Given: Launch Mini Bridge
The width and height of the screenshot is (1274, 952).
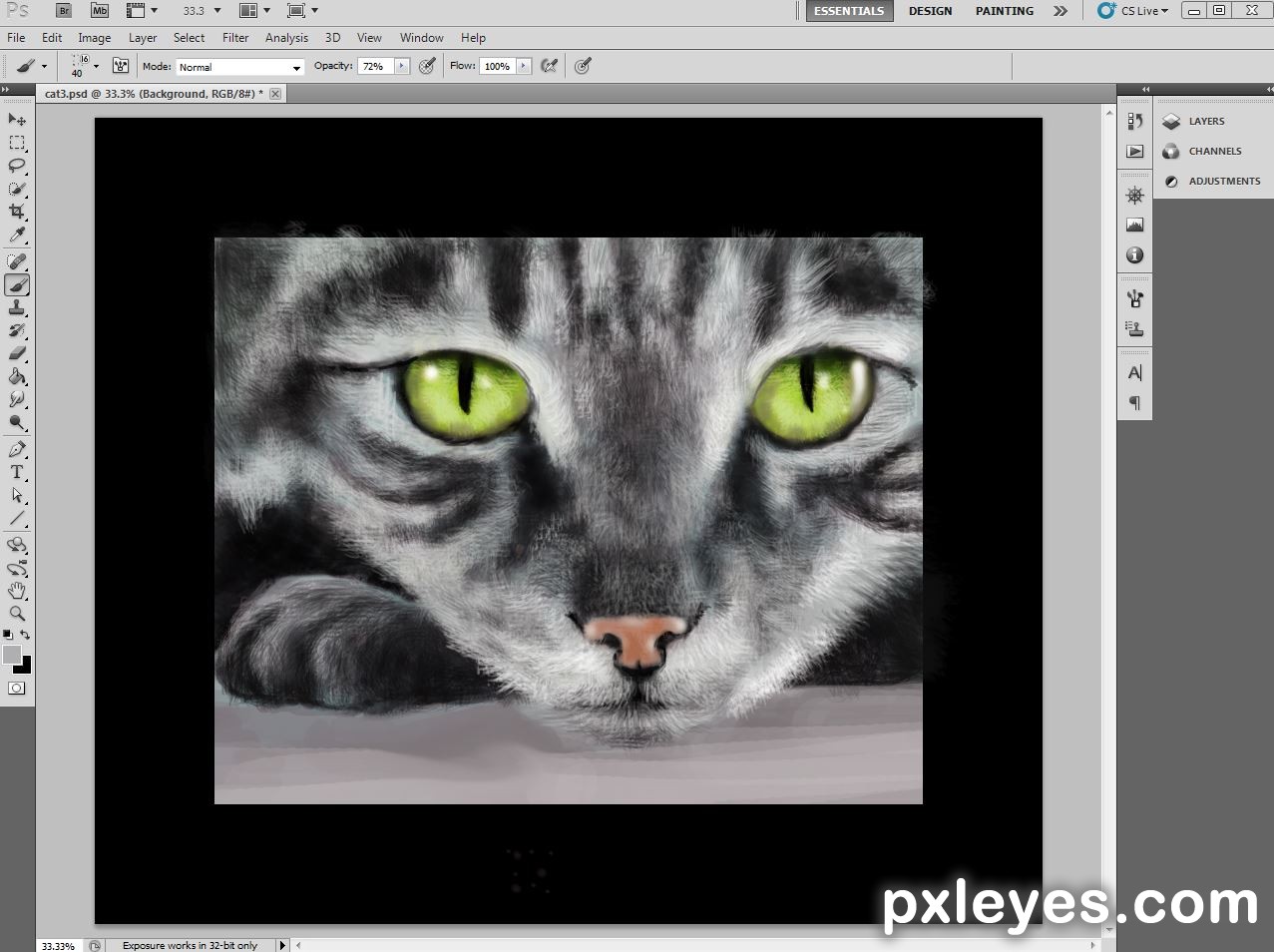Looking at the screenshot, I should [100, 11].
